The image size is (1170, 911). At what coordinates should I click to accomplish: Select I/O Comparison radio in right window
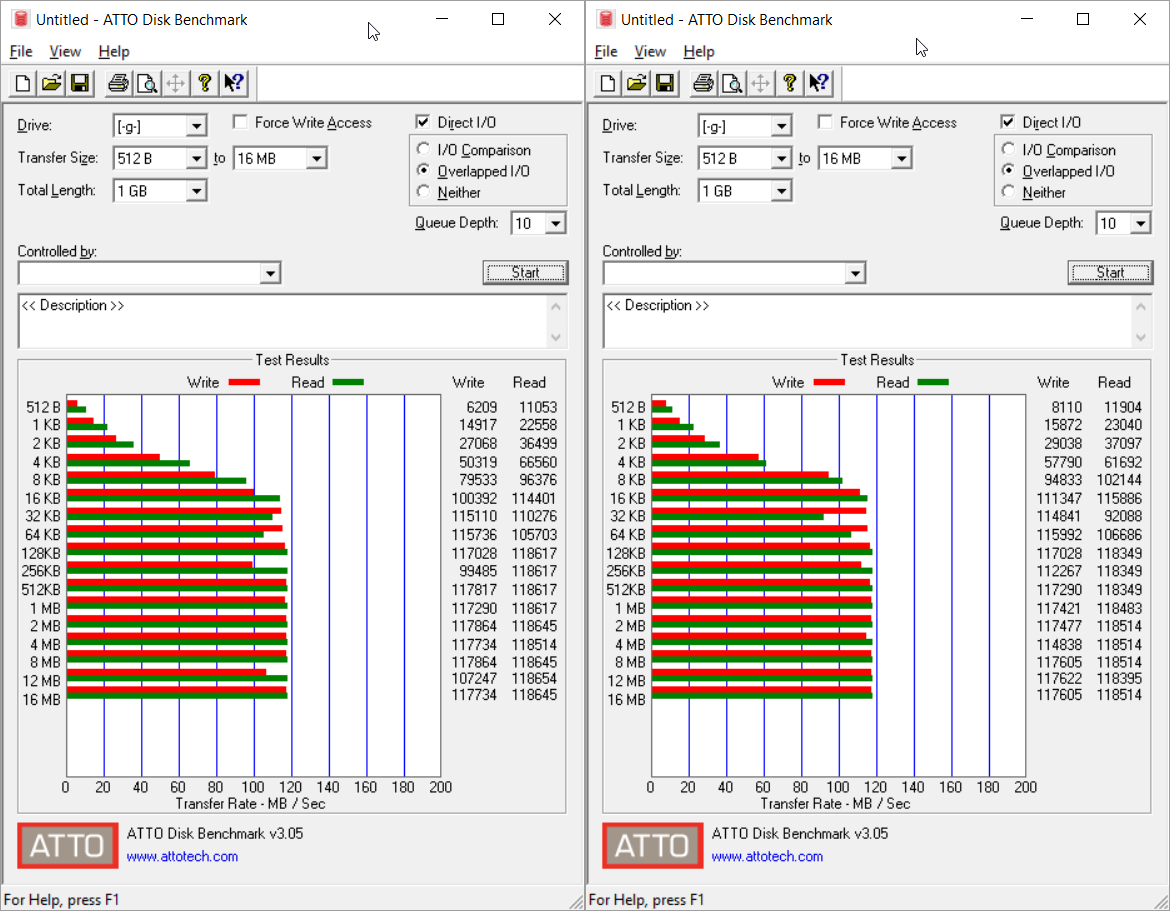[x=1009, y=149]
